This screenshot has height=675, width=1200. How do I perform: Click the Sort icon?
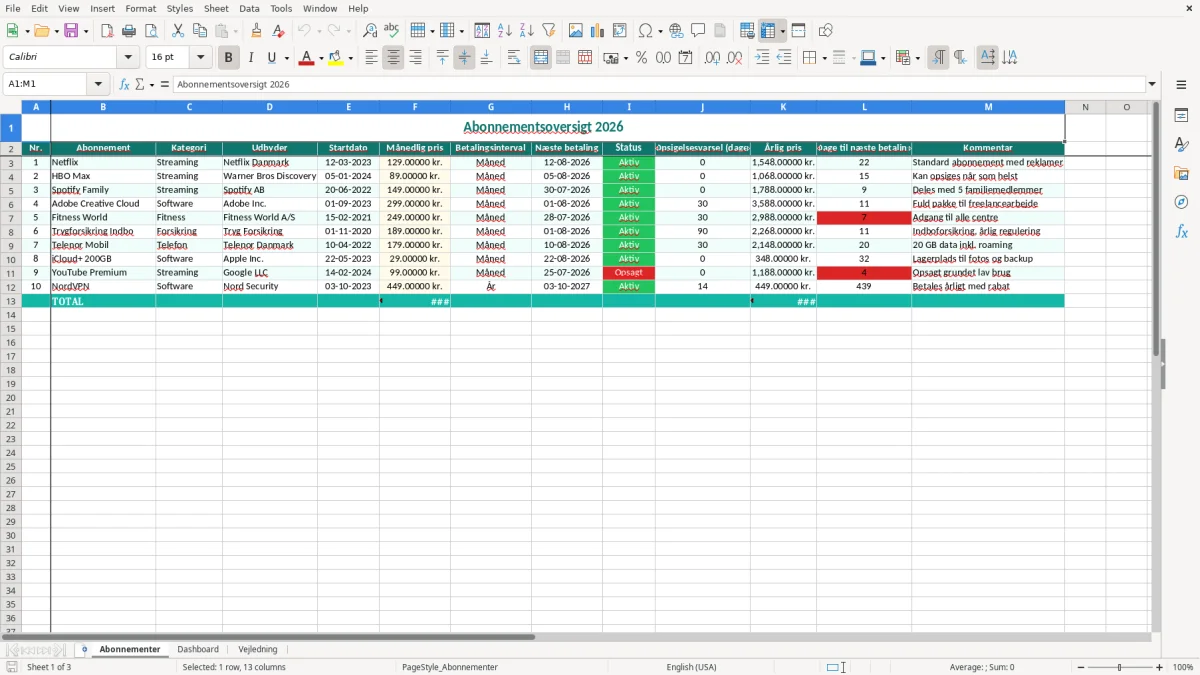click(482, 31)
